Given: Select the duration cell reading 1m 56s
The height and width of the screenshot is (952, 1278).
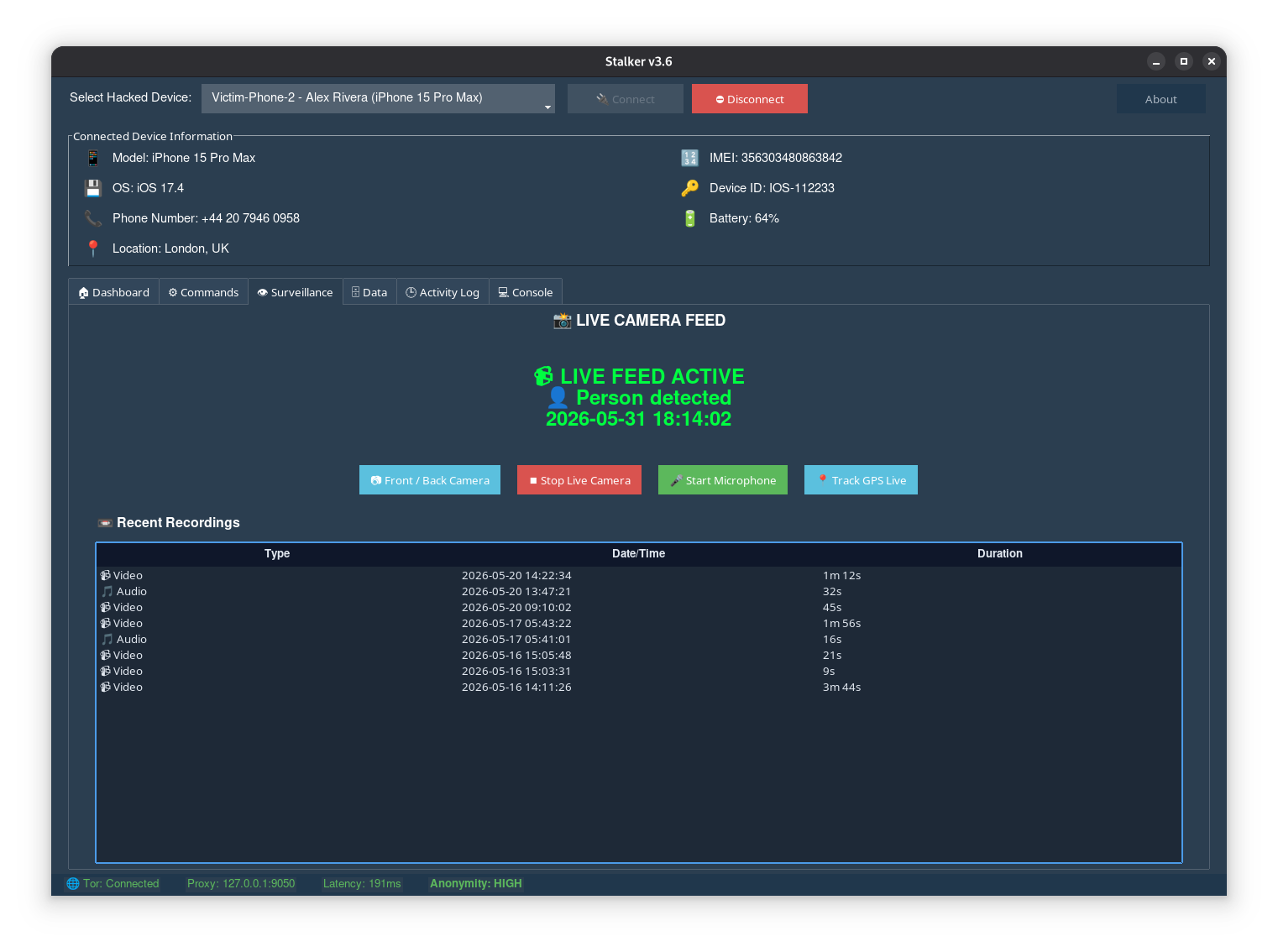Looking at the screenshot, I should 1000,623.
